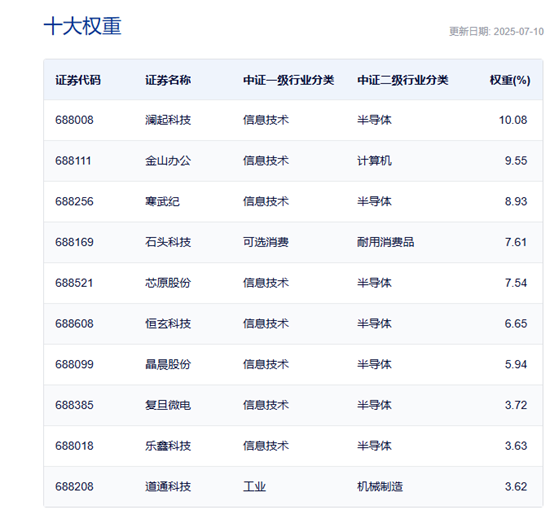Select security name 晶晨股份
The width and height of the screenshot is (554, 532).
168,364
